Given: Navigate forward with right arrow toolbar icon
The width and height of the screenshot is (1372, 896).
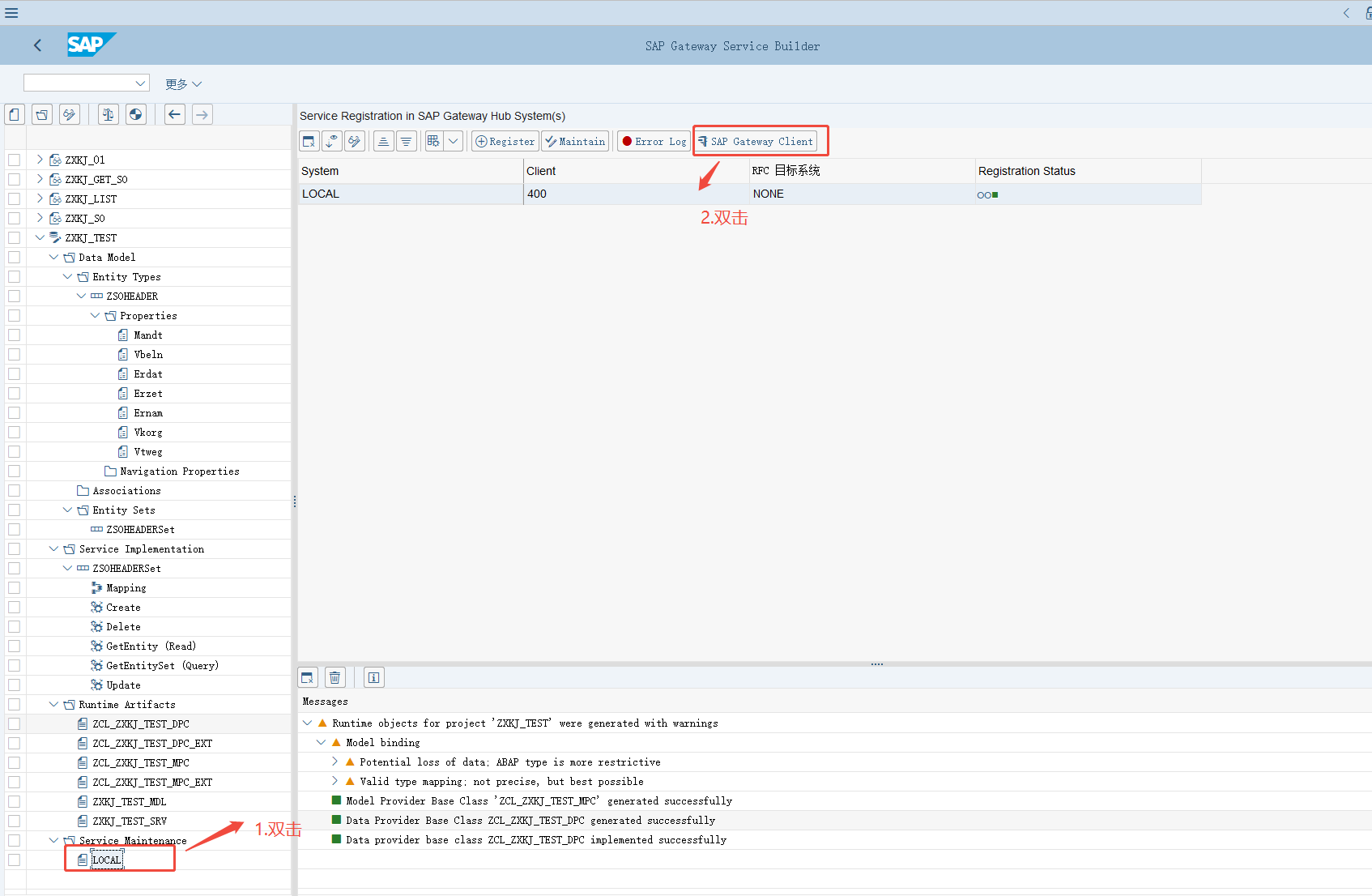Looking at the screenshot, I should point(202,115).
